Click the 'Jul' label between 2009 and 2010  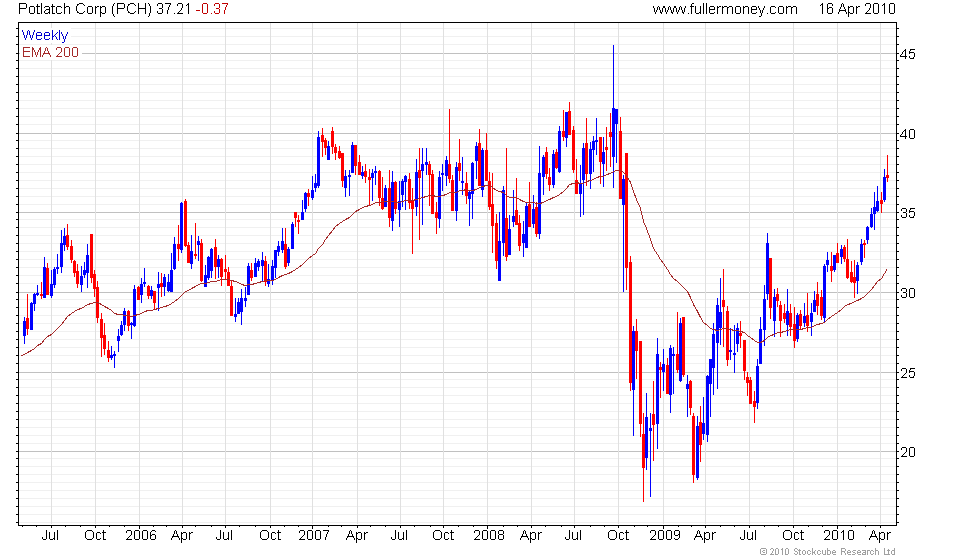[748, 536]
